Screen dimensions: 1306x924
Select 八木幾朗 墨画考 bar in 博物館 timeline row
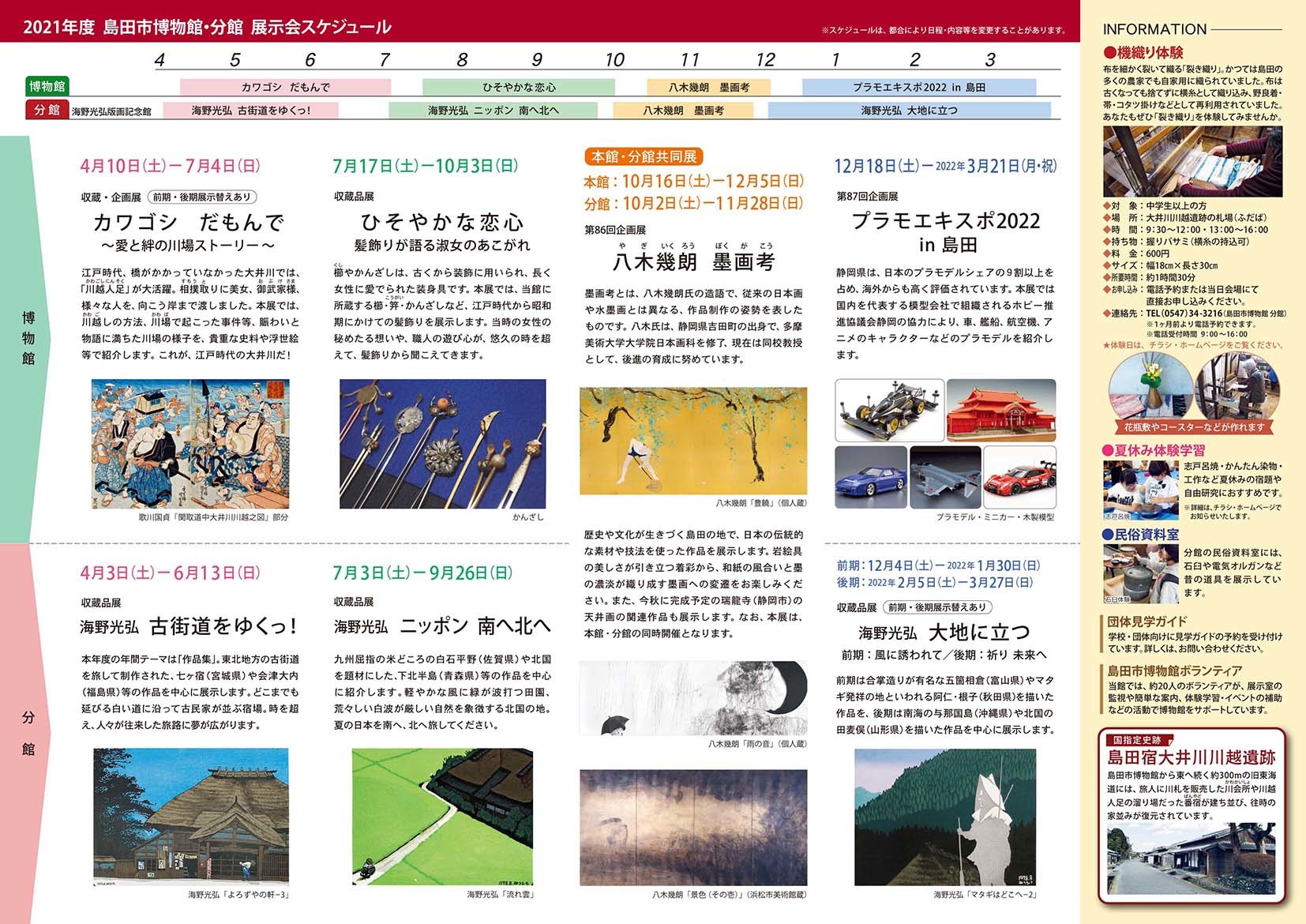pyautogui.click(x=708, y=87)
